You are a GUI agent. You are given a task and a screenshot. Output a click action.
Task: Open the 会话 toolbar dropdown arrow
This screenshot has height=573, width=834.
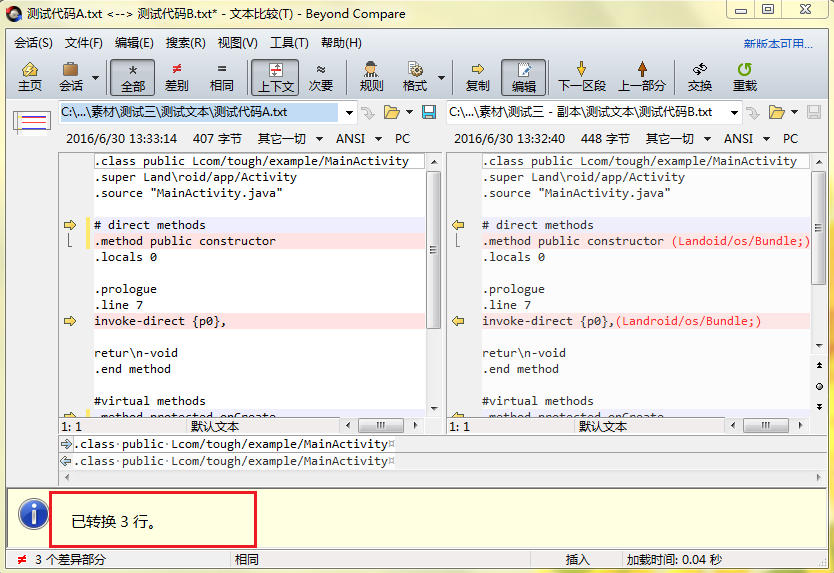(96, 77)
